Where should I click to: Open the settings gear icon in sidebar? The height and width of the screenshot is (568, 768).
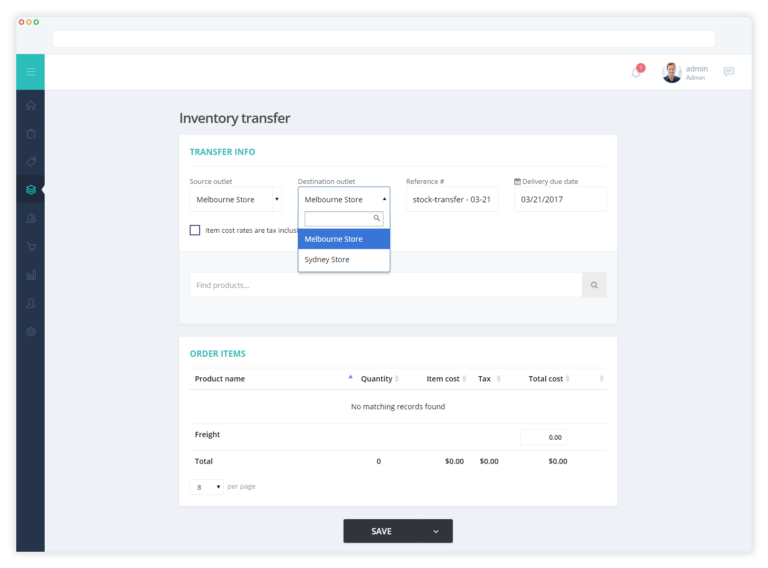click(31, 331)
